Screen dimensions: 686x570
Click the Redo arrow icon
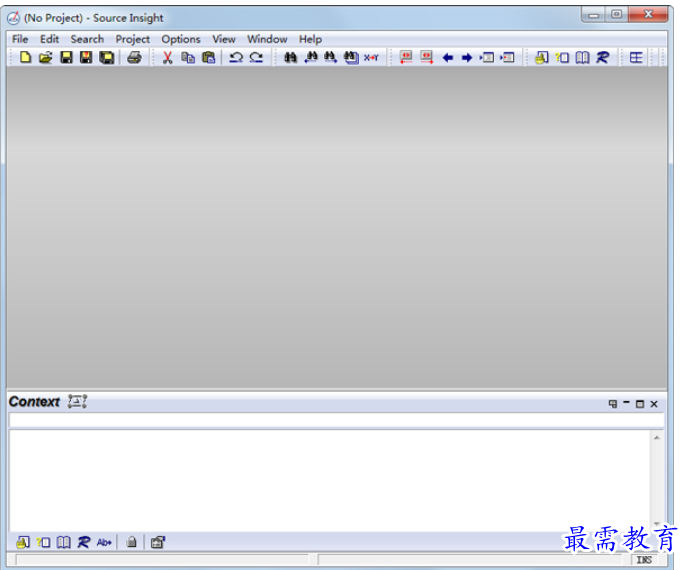pos(256,57)
